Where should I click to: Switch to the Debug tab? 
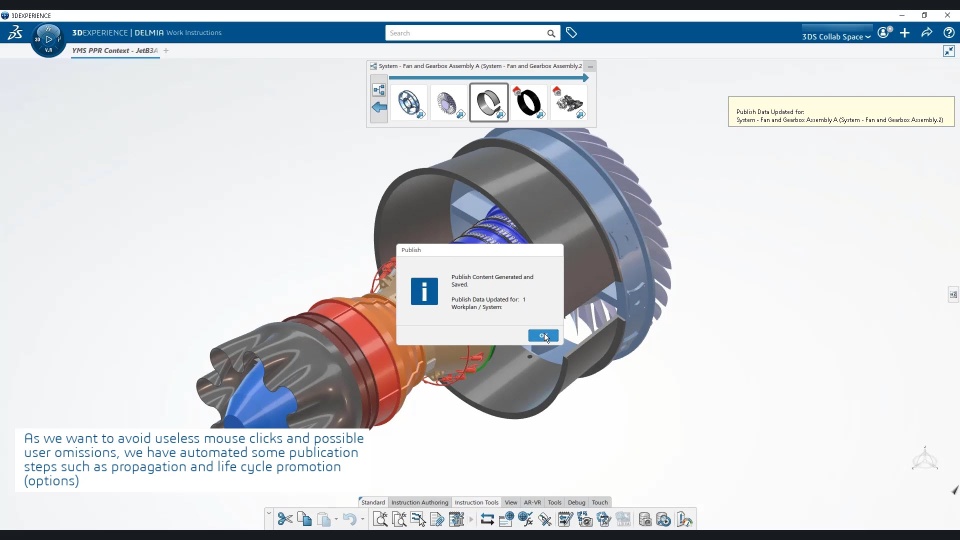click(576, 502)
